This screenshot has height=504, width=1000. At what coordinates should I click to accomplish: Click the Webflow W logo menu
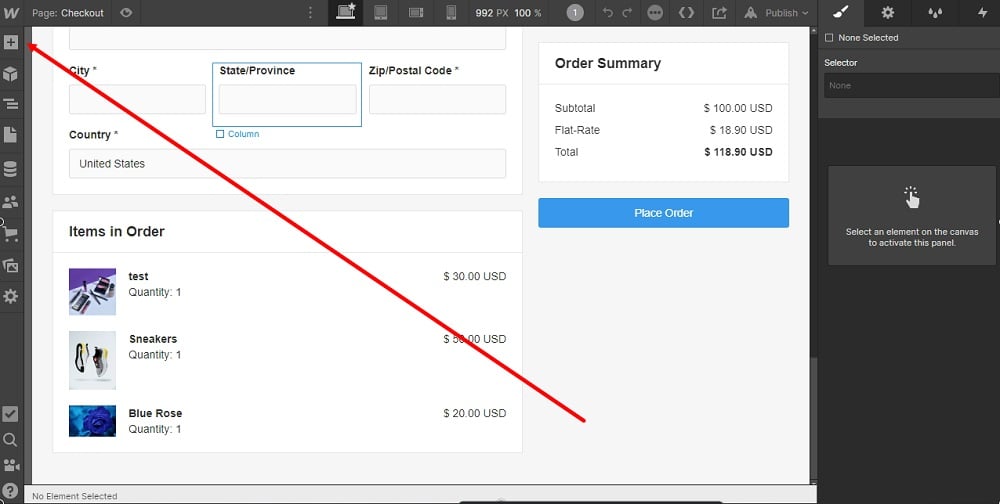tap(11, 13)
